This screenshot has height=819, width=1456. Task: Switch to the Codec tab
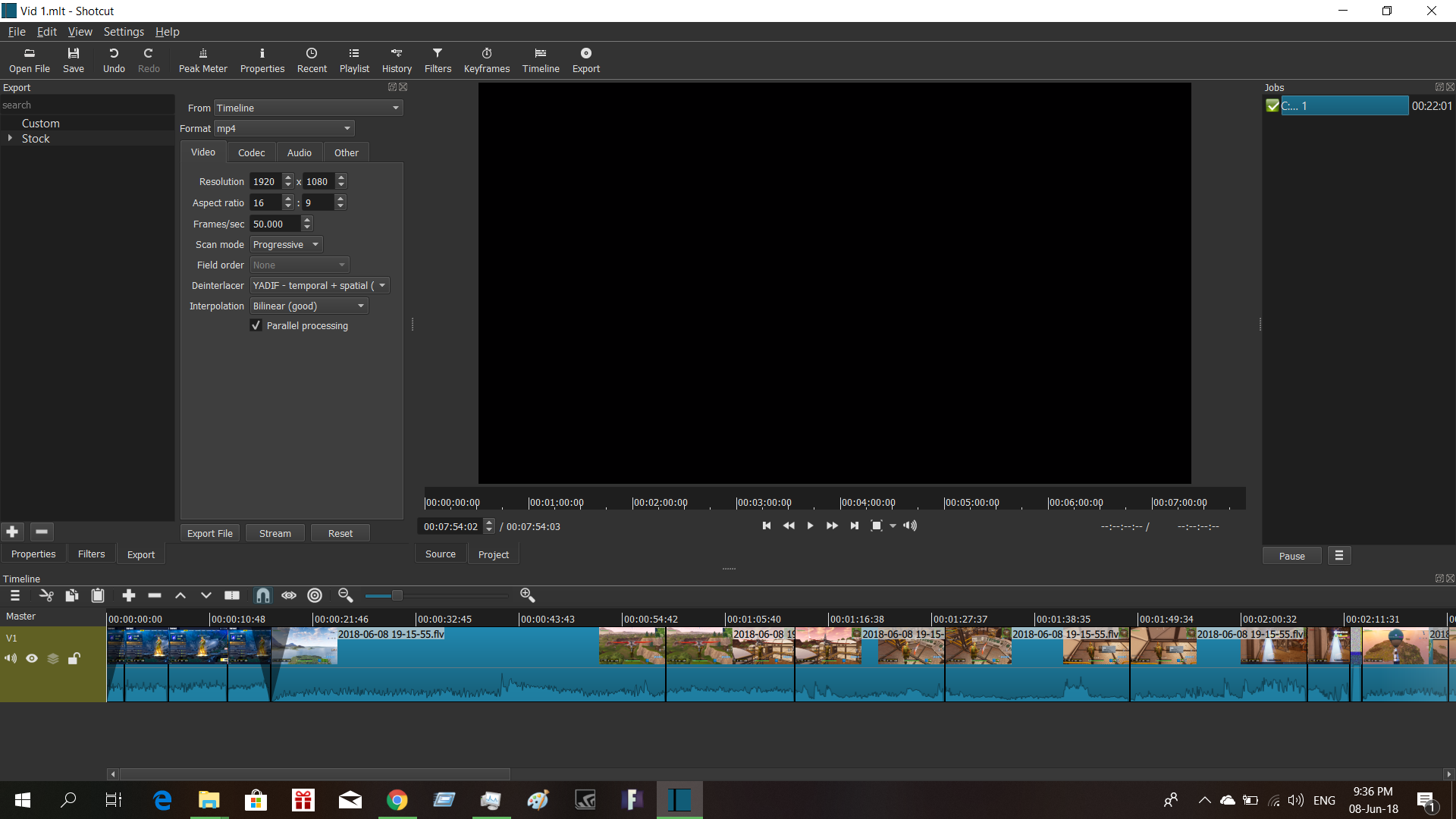pos(251,152)
